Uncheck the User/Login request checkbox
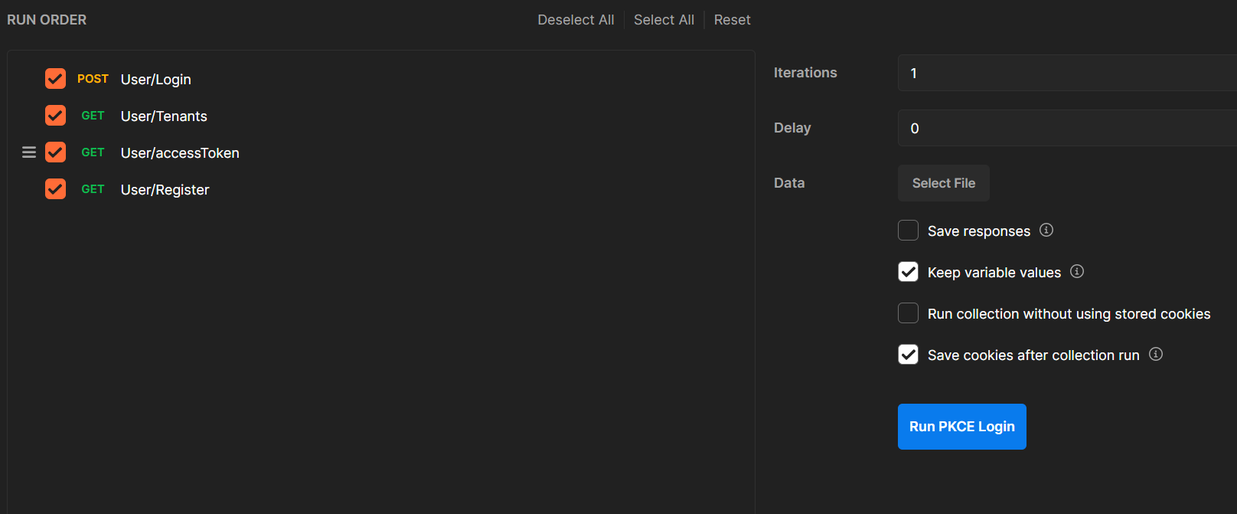Screen dimensions: 1237x514 (x=55, y=79)
